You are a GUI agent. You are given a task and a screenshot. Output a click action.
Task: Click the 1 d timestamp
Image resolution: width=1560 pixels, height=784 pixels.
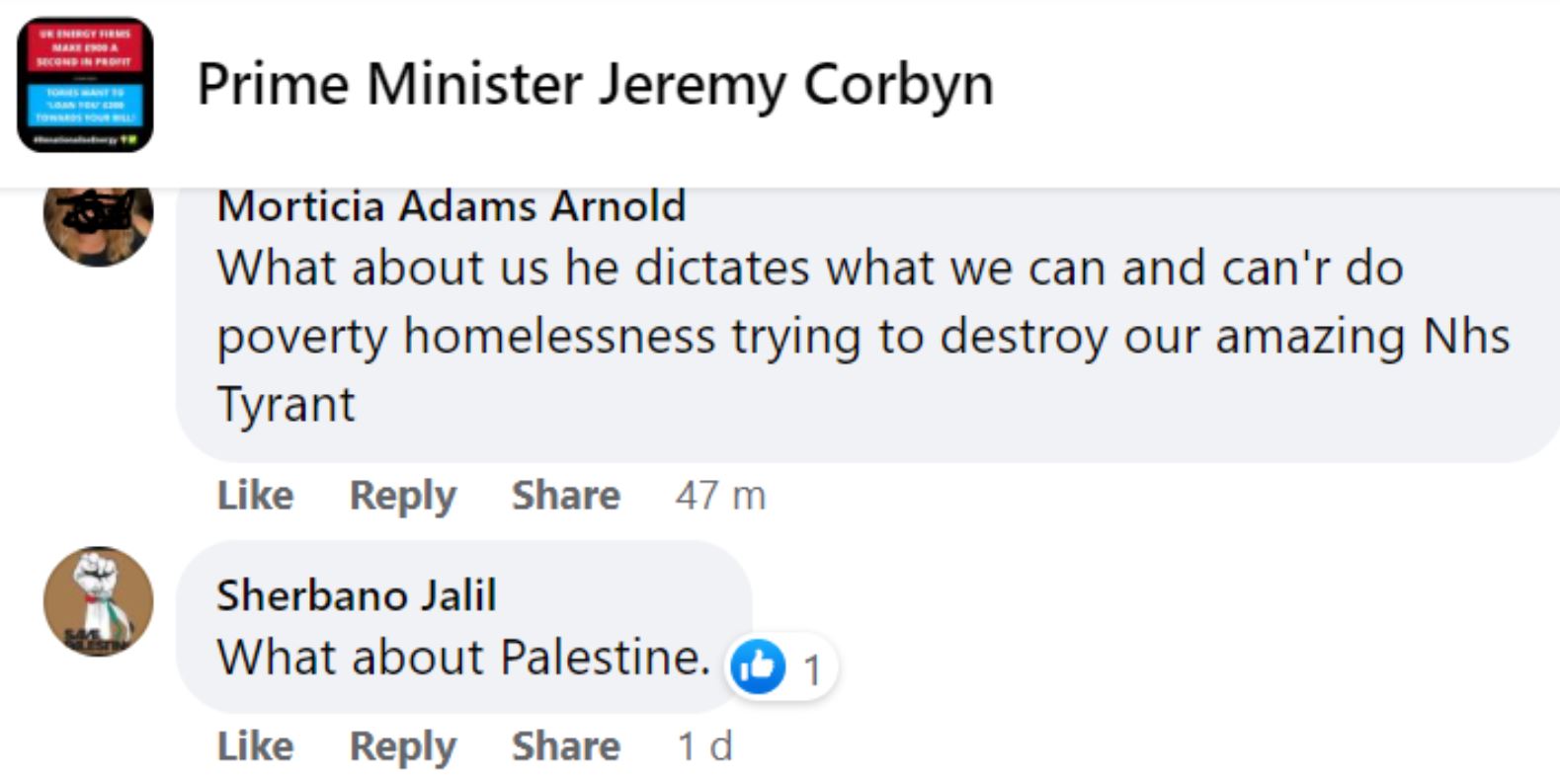(x=704, y=745)
